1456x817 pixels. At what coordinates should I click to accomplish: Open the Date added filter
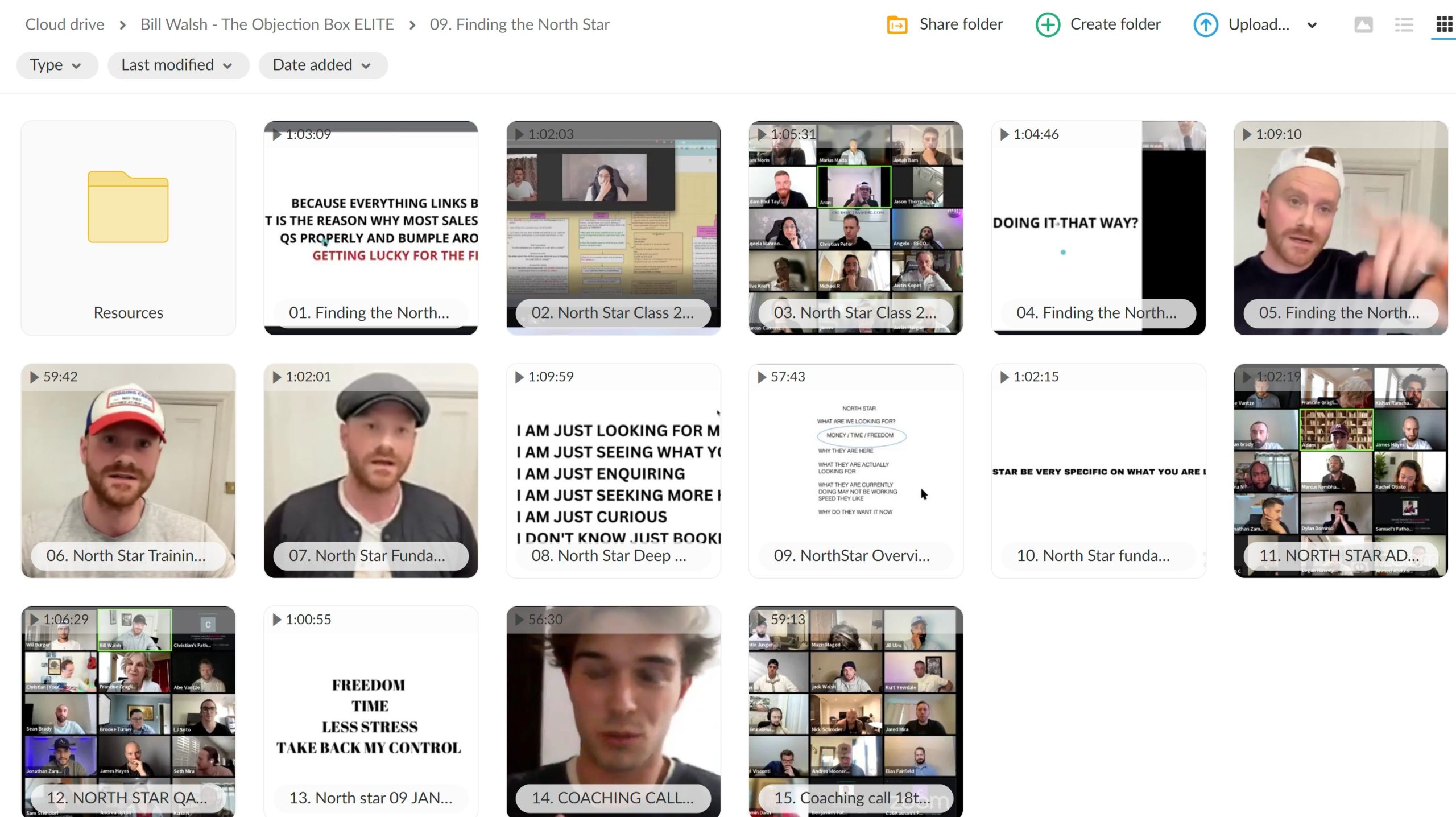(x=322, y=65)
